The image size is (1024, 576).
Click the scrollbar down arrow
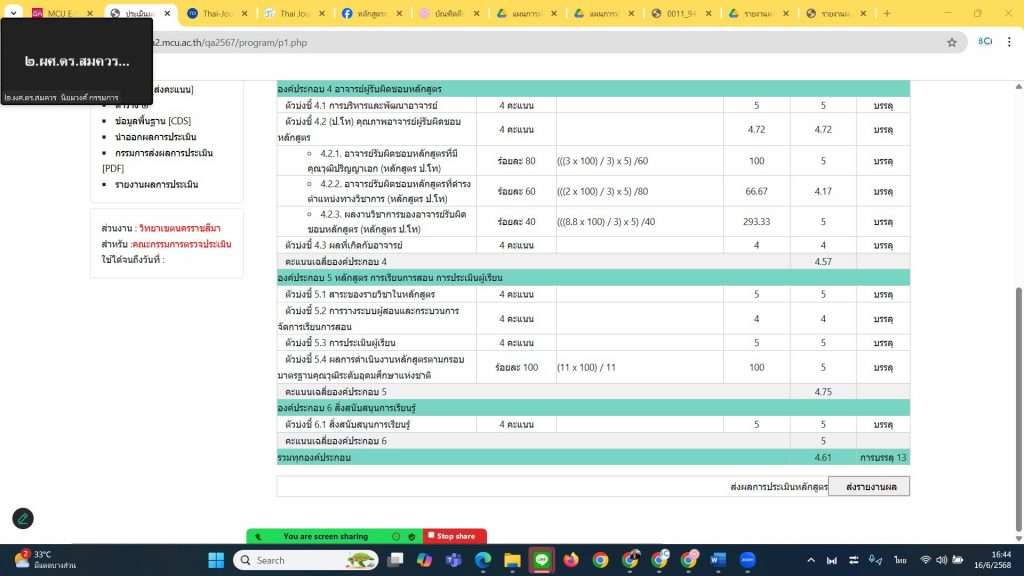tap(1018, 539)
